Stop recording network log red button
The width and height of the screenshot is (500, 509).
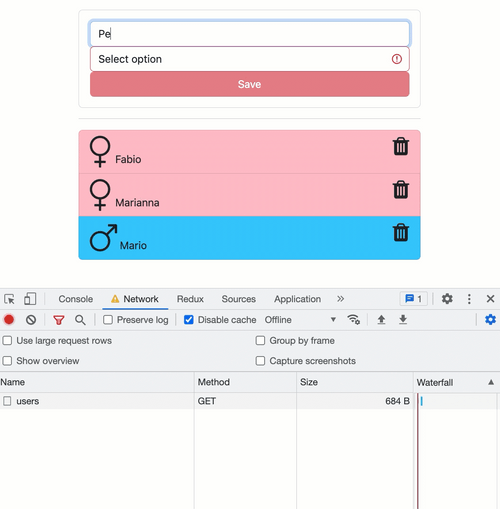click(9, 320)
